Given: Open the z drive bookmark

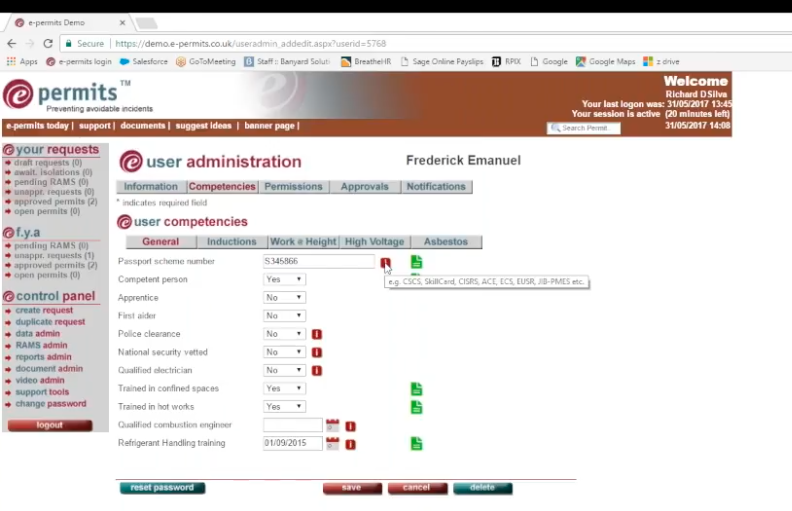Looking at the screenshot, I should point(661,62).
